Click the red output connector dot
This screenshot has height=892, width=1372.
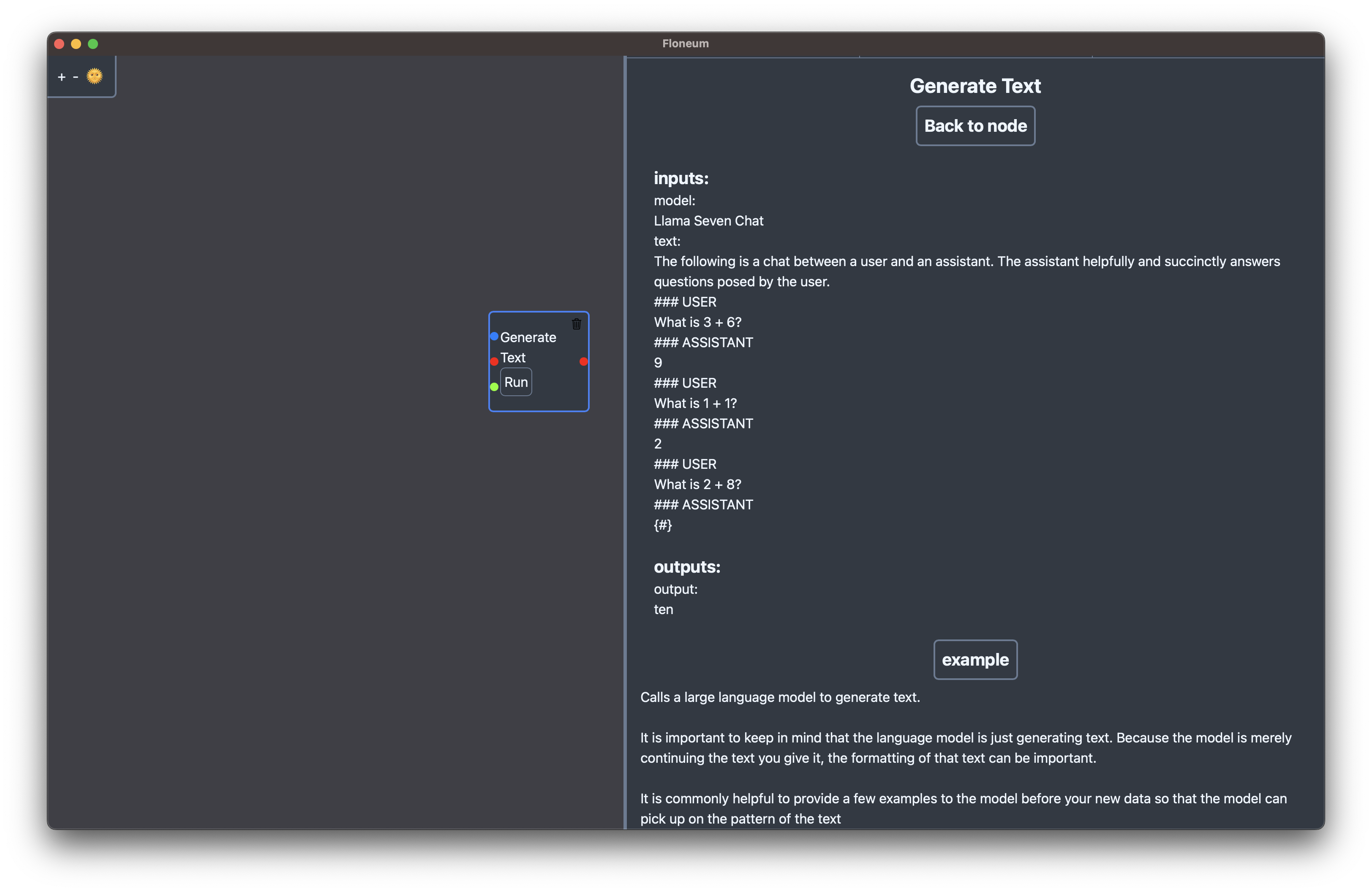tap(585, 358)
